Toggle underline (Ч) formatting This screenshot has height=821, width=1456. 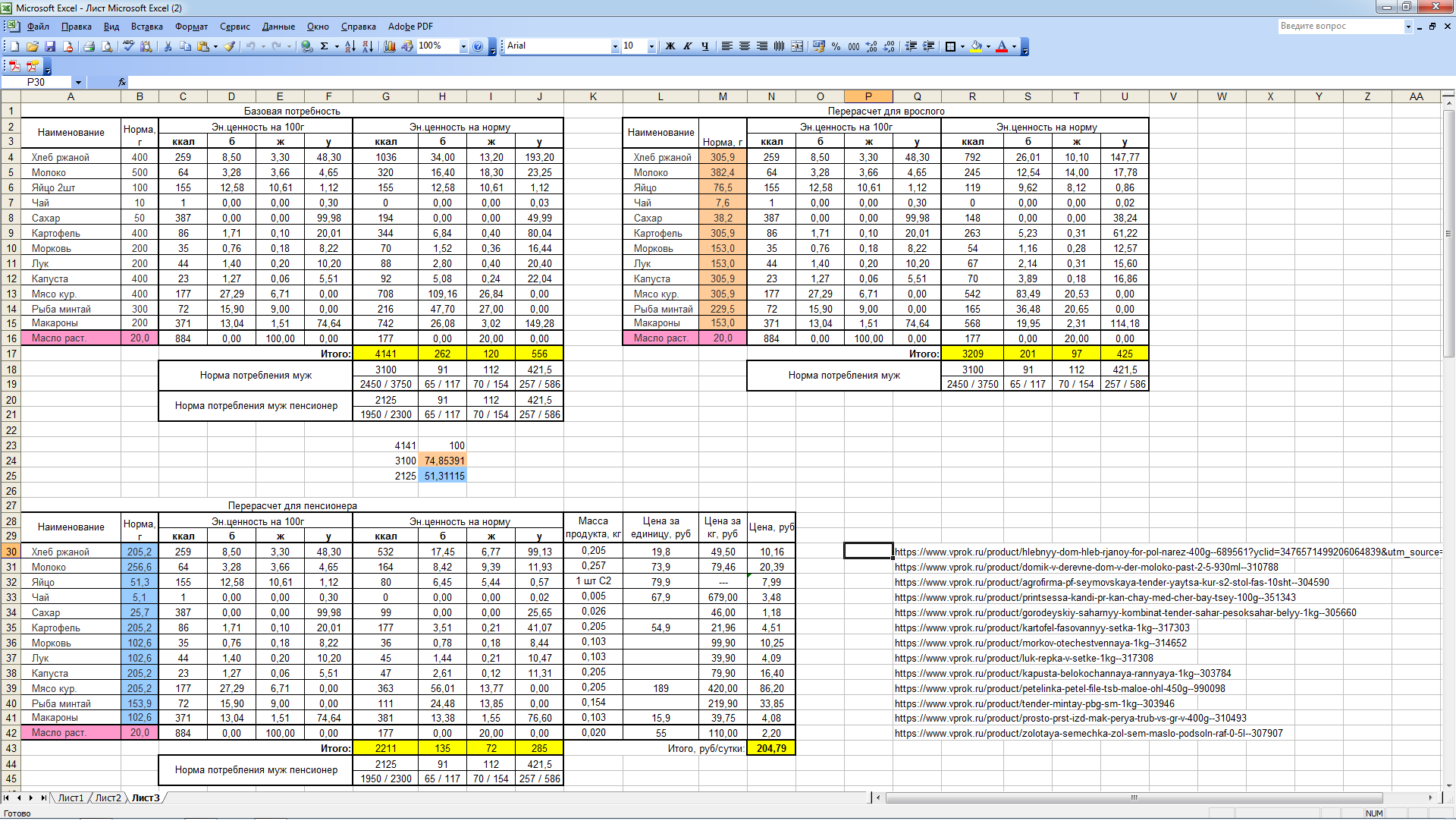tap(705, 46)
